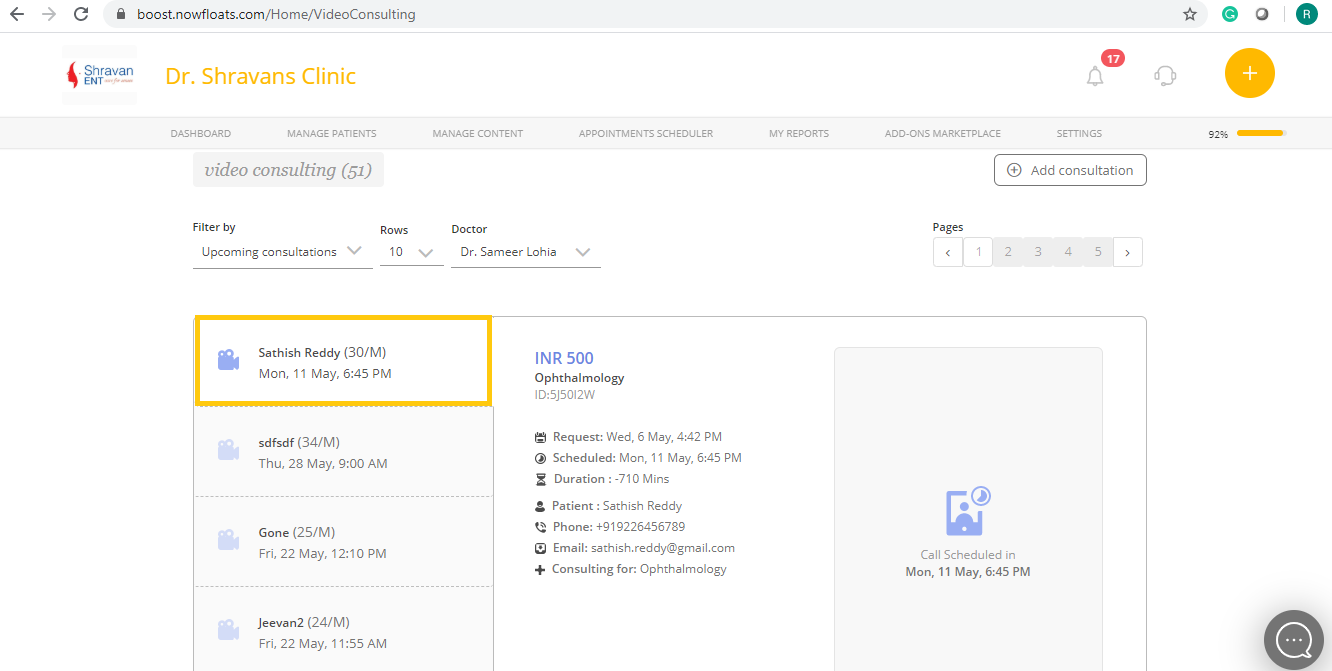1332x671 pixels.
Task: Click the phone icon next to +919226456789
Action: [x=540, y=526]
